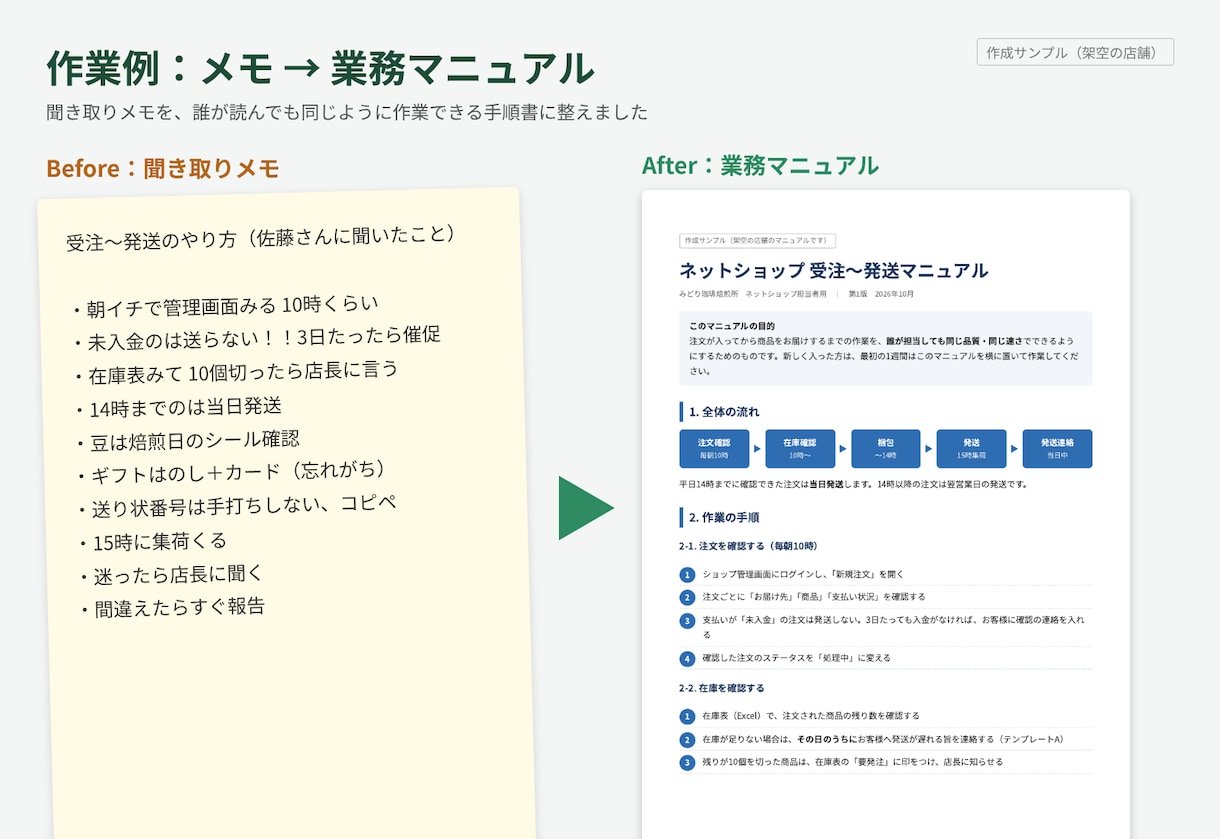Click the number circle beside 支払いが「未入金」の注文

pyautogui.click(x=687, y=621)
